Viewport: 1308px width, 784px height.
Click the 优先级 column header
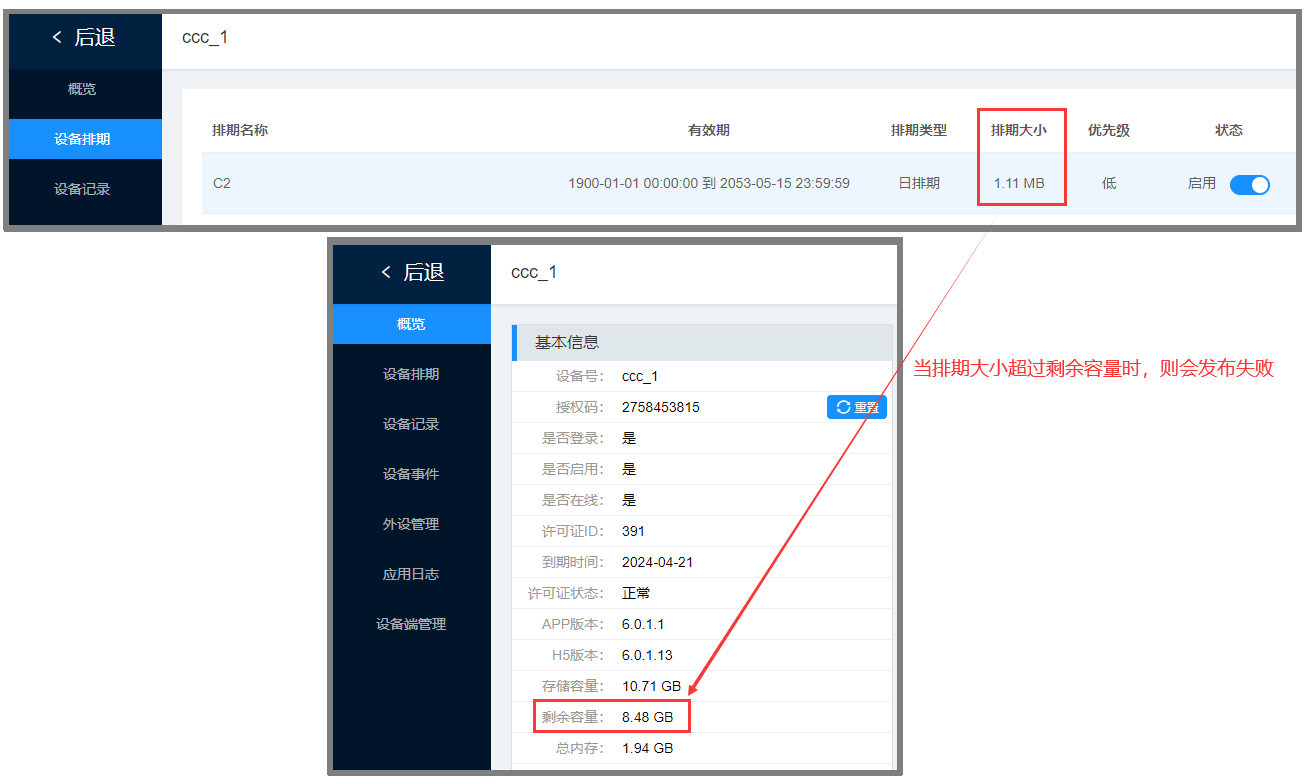click(1109, 130)
